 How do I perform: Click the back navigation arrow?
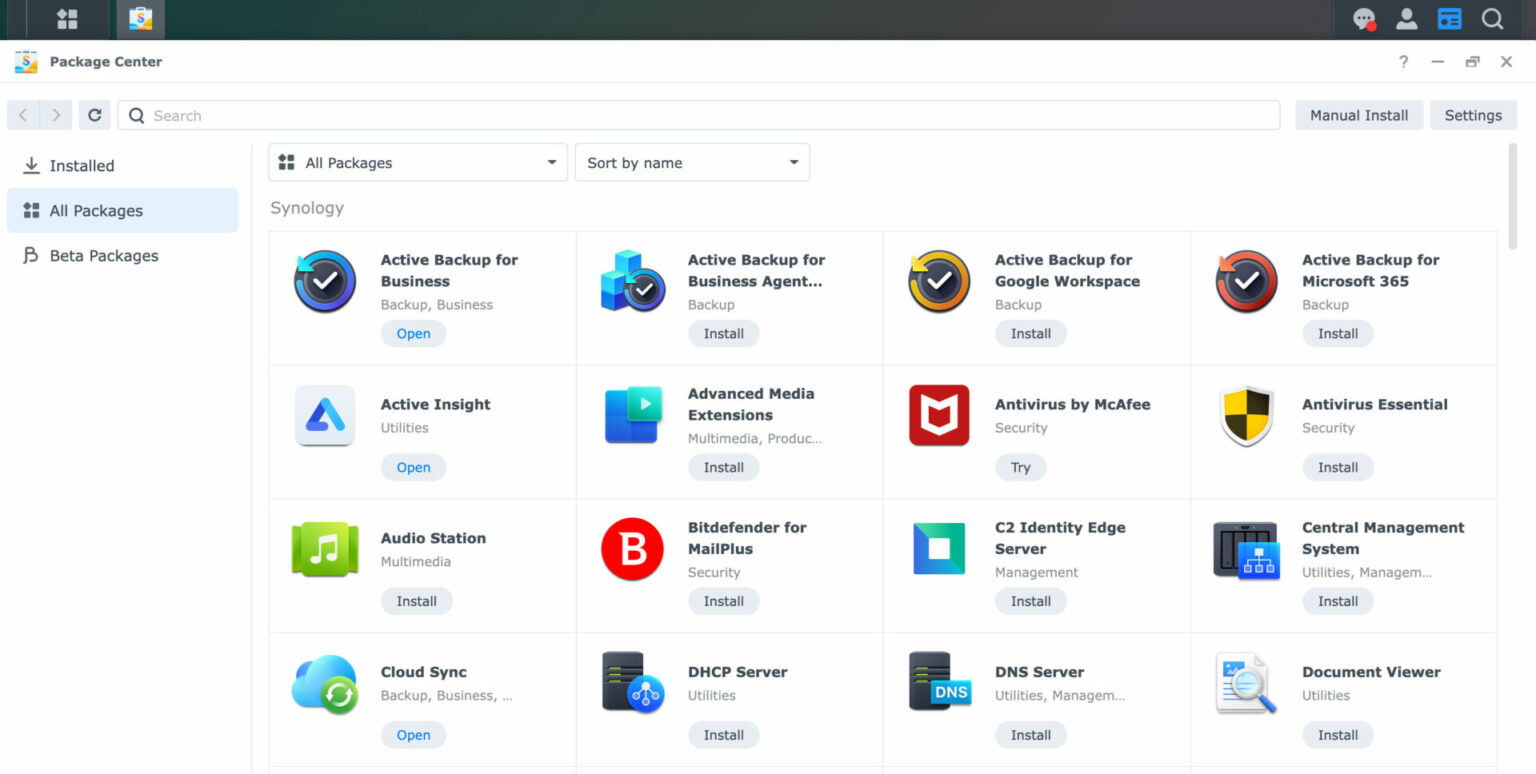coord(22,114)
